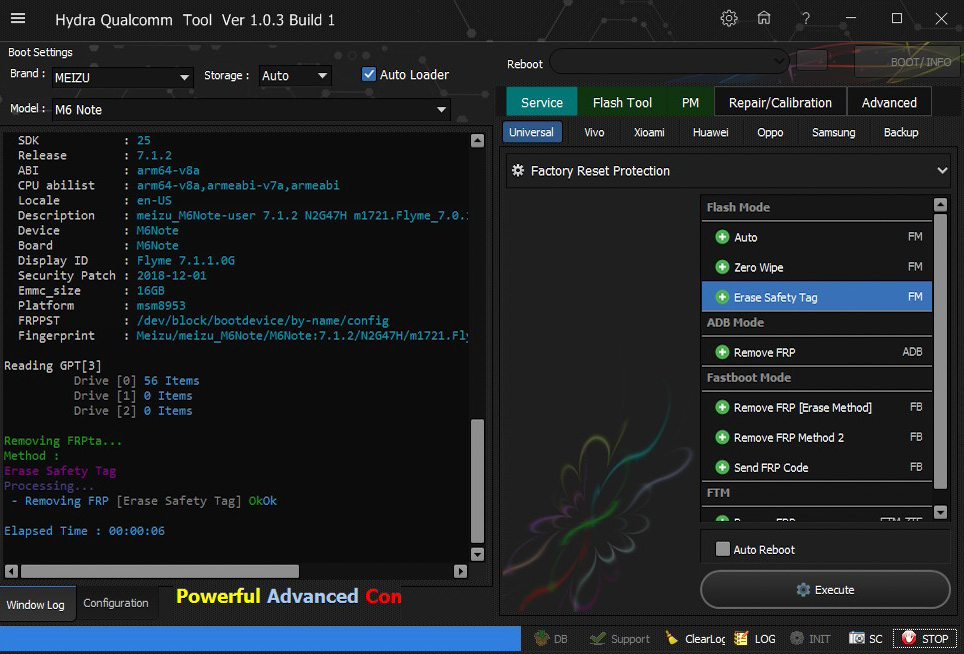Click FRP list scrollbar thumb
964x654 pixels.
(x=940, y=351)
